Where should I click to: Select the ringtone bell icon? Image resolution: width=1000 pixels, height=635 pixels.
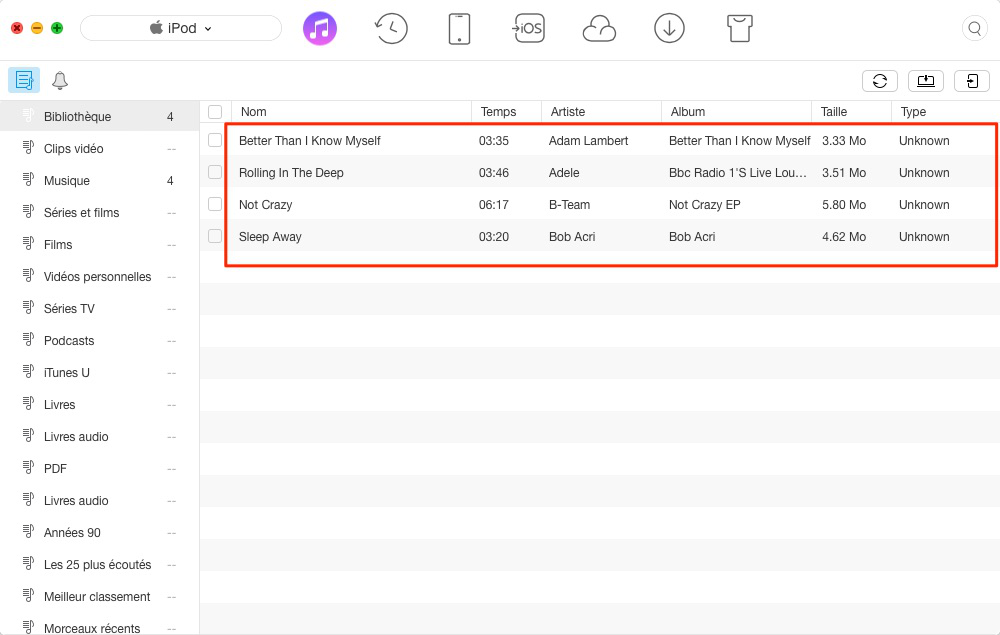click(x=60, y=80)
